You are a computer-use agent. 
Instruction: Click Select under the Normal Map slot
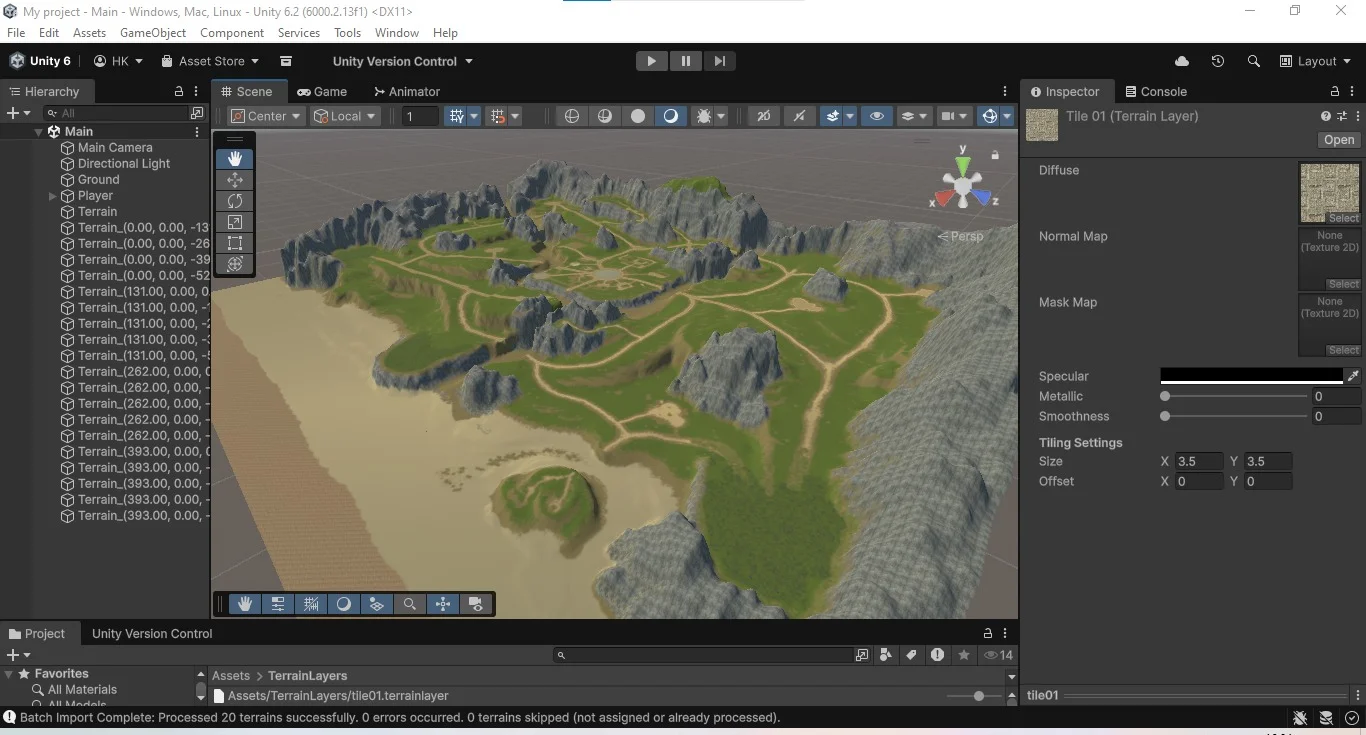pos(1343,284)
